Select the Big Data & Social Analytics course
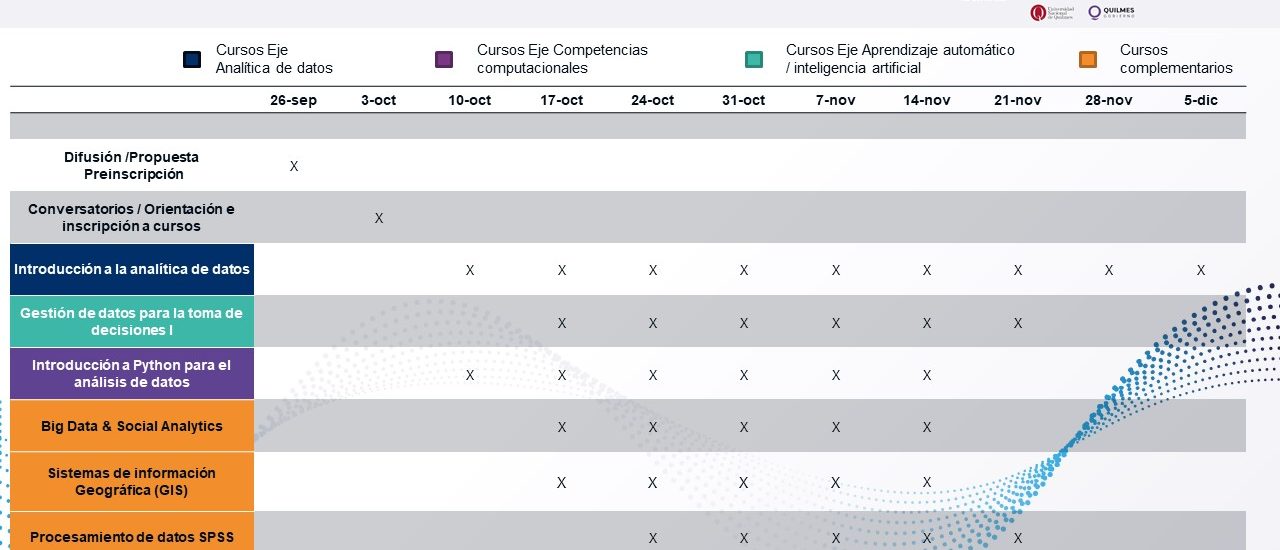Image resolution: width=1280 pixels, height=550 pixels. [132, 426]
